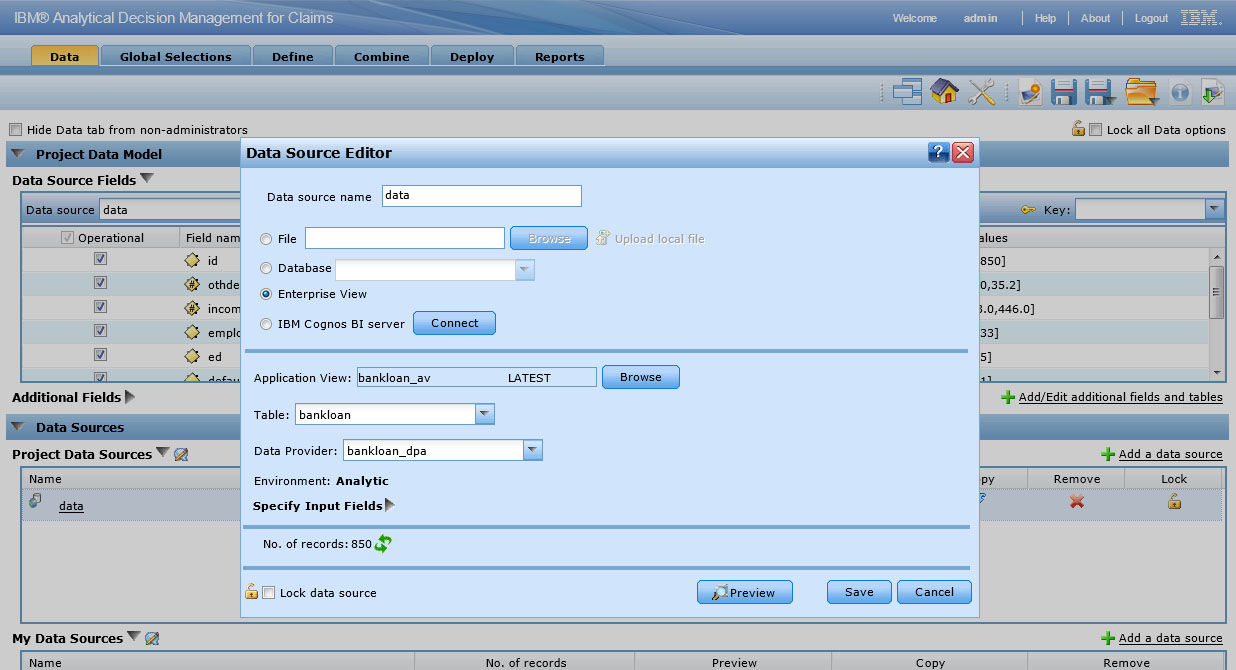The image size is (1236, 670).
Task: Toggle Hide Data tab from non-administrators checkbox
Action: coord(15,129)
